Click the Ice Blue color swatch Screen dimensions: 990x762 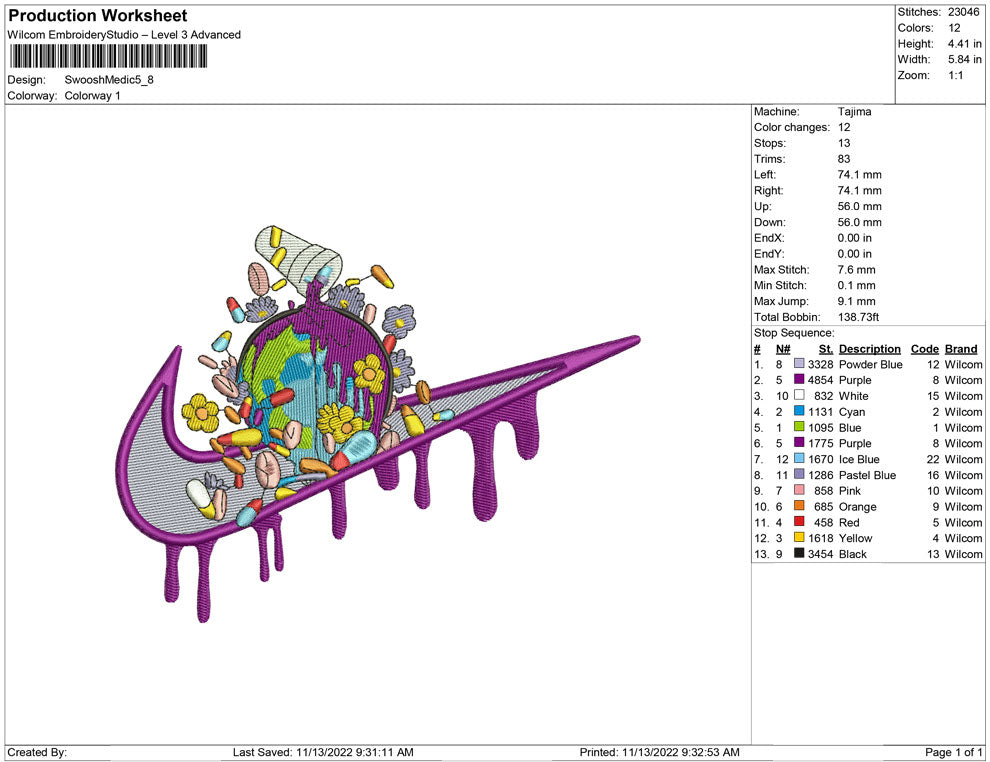tap(799, 458)
